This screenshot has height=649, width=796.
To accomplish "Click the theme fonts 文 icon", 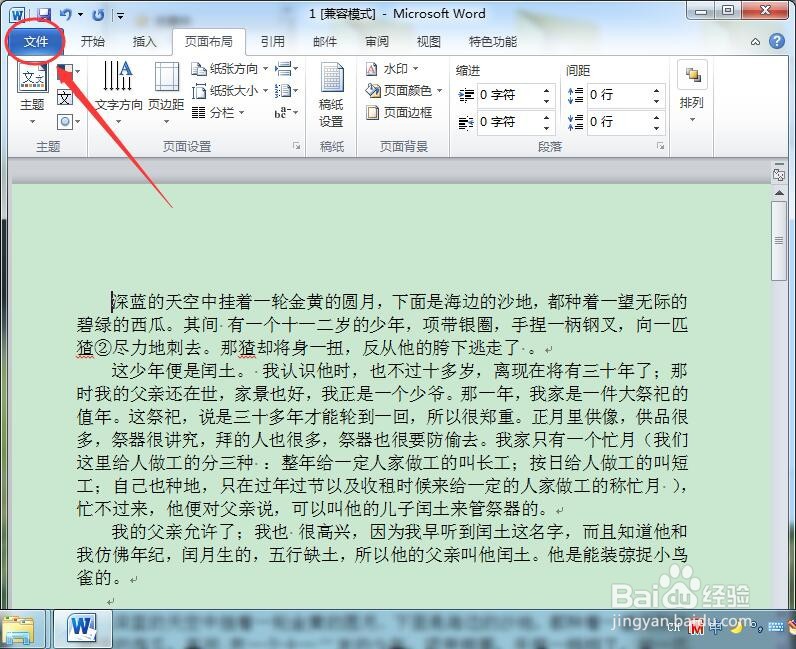I will (64, 96).
